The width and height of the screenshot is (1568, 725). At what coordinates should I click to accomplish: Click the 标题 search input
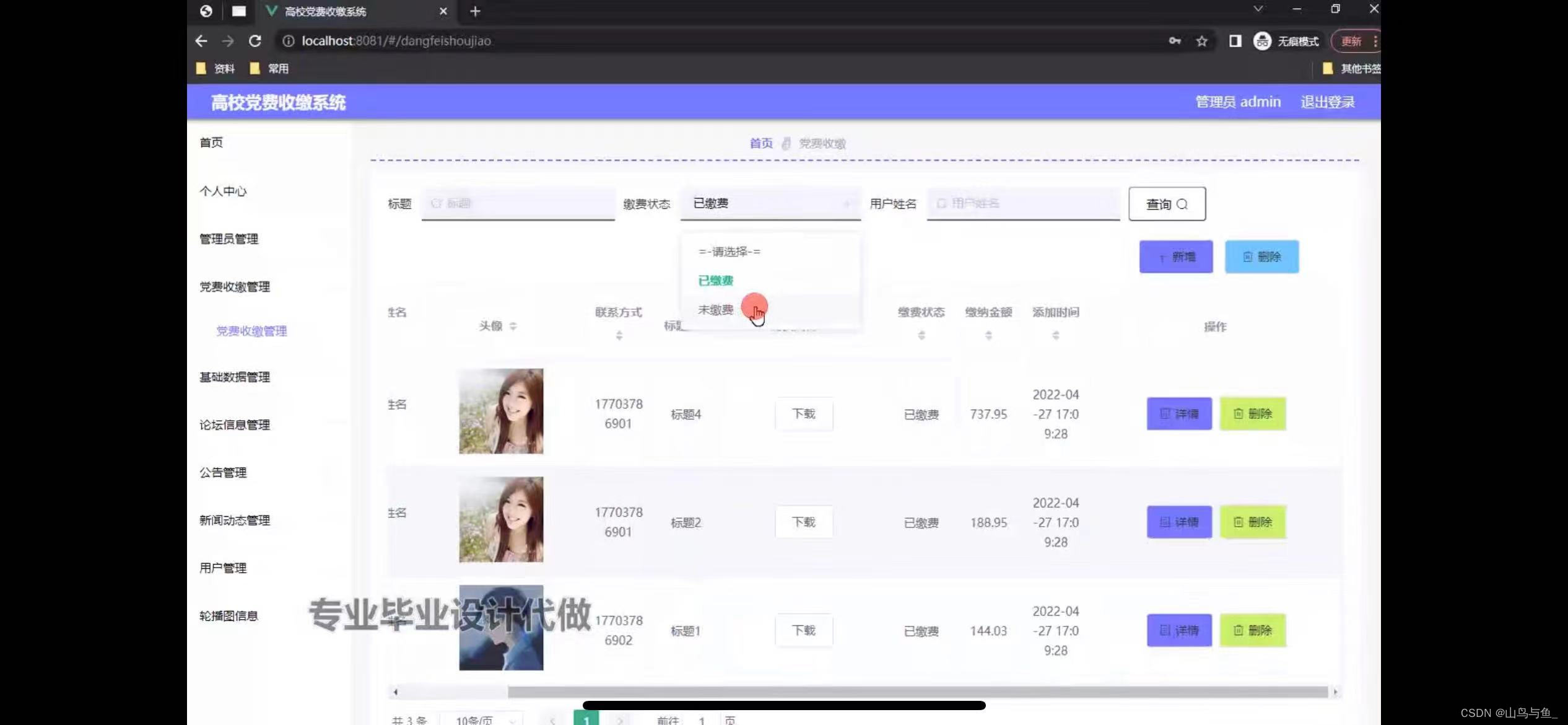pyautogui.click(x=518, y=203)
